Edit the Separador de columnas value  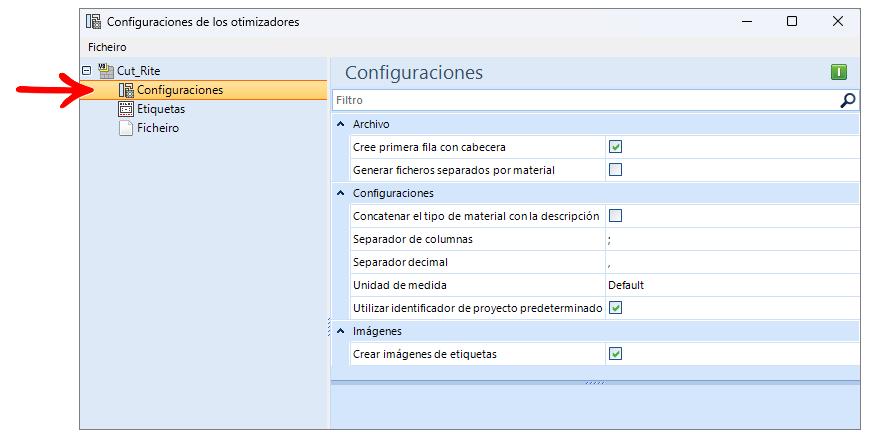coord(732,239)
